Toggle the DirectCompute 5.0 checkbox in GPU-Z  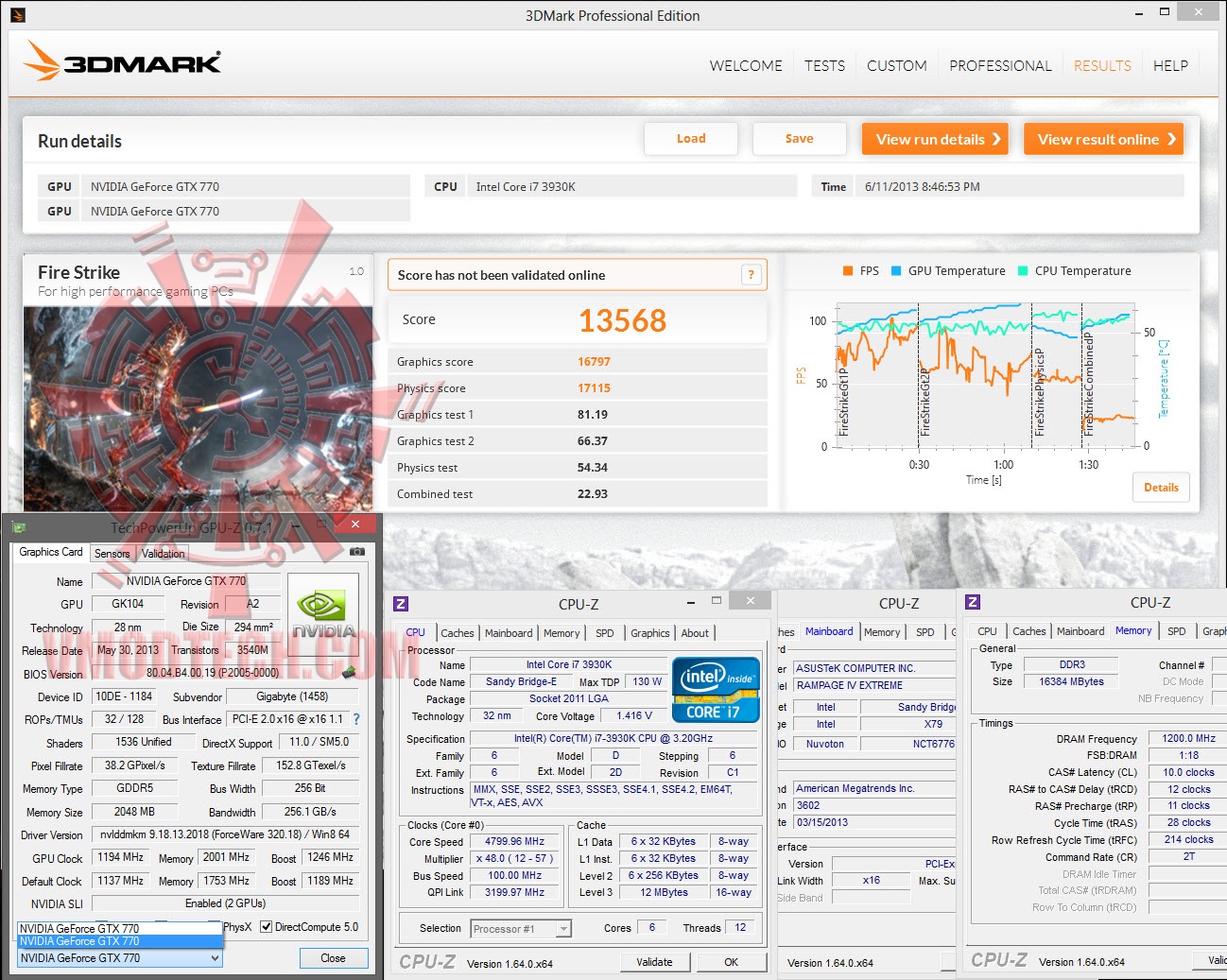(x=267, y=927)
